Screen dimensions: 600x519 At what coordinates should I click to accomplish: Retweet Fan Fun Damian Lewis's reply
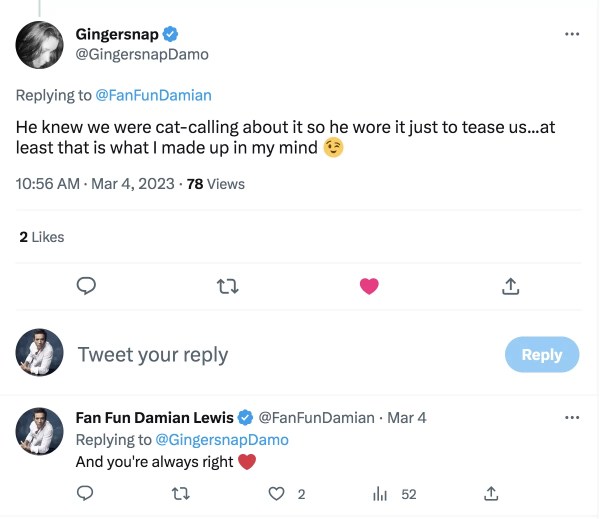point(182,493)
